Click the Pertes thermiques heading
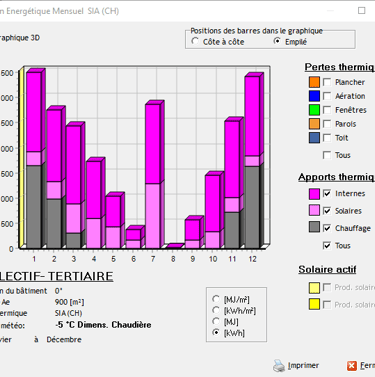375x377 pixels. pos(340,67)
